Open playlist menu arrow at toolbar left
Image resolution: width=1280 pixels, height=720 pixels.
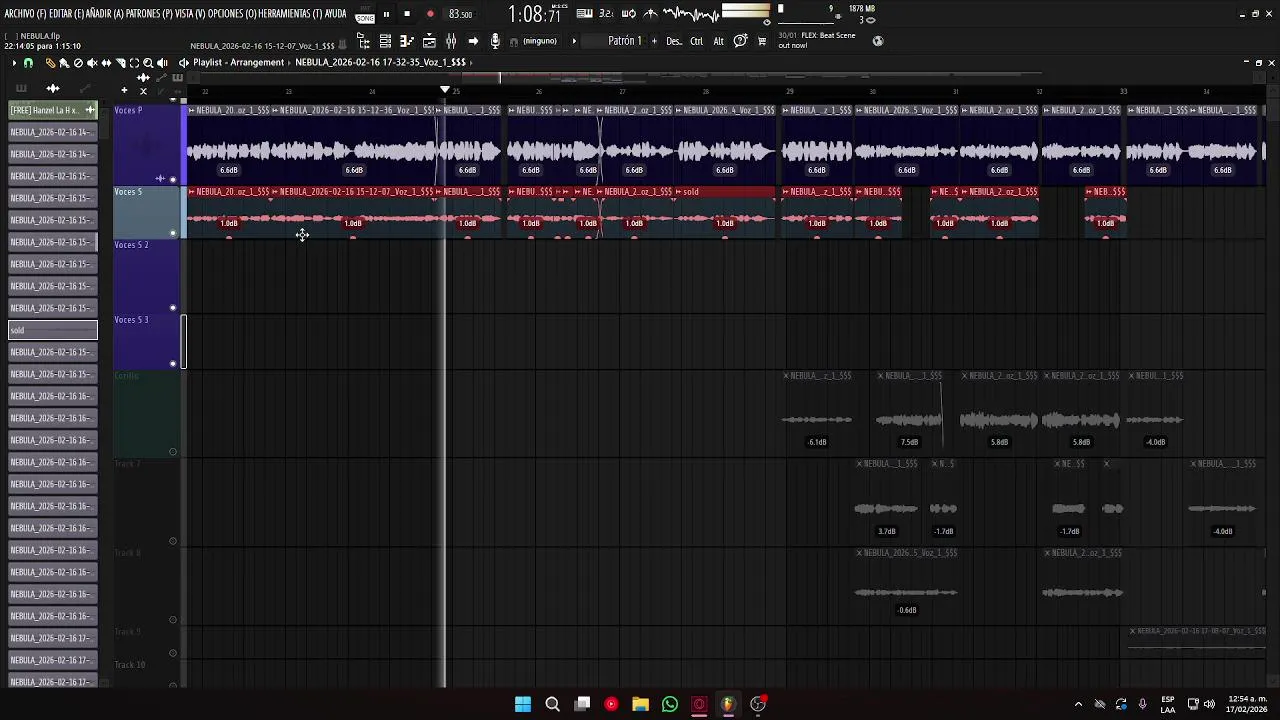[14, 63]
